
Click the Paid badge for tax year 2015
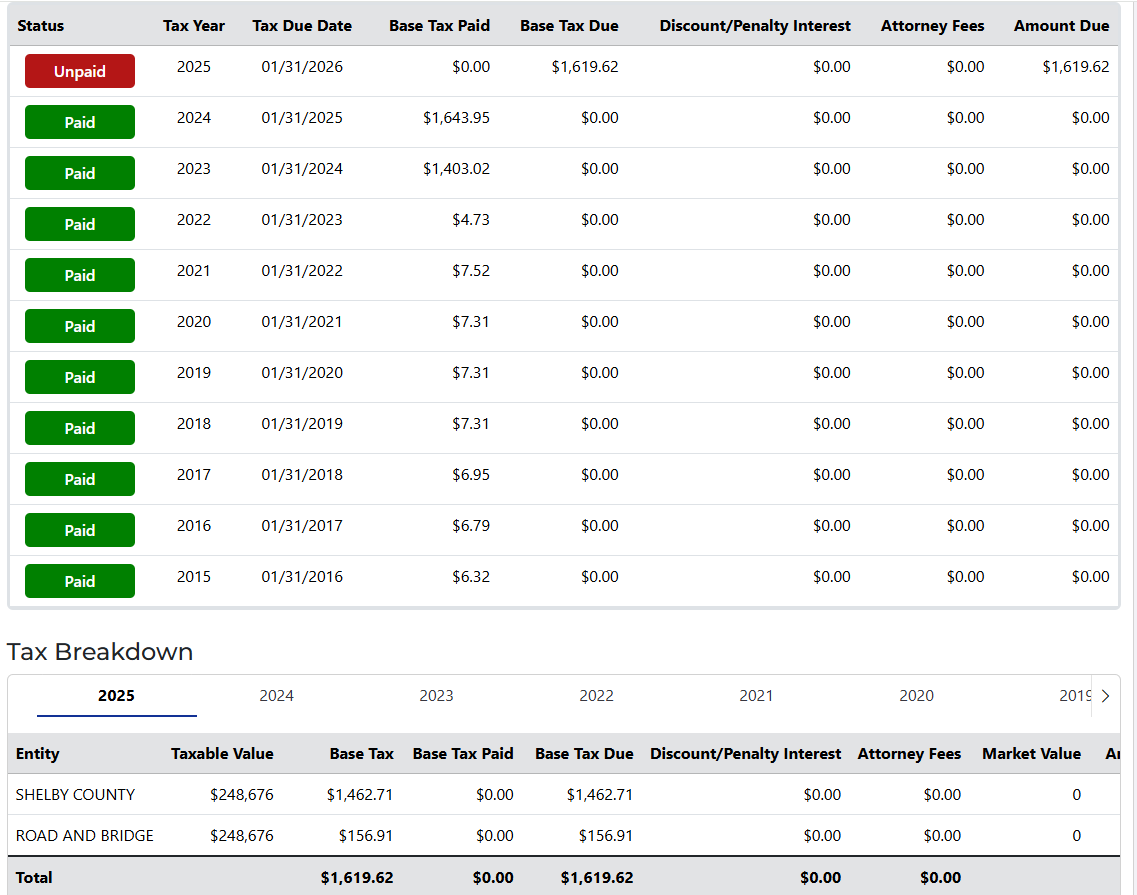point(80,581)
